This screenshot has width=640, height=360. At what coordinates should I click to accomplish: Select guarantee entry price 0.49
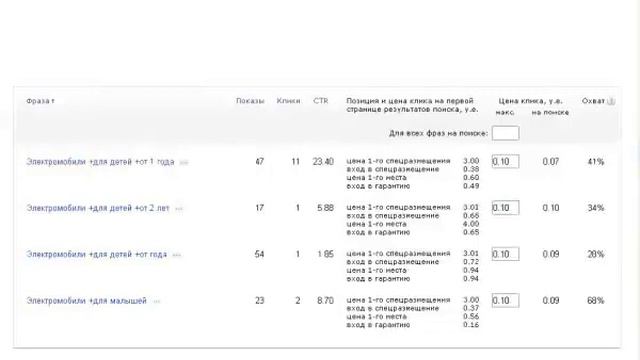pyautogui.click(x=471, y=186)
